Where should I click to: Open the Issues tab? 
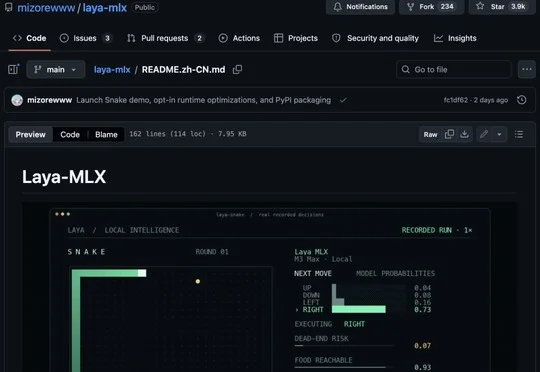(x=85, y=38)
